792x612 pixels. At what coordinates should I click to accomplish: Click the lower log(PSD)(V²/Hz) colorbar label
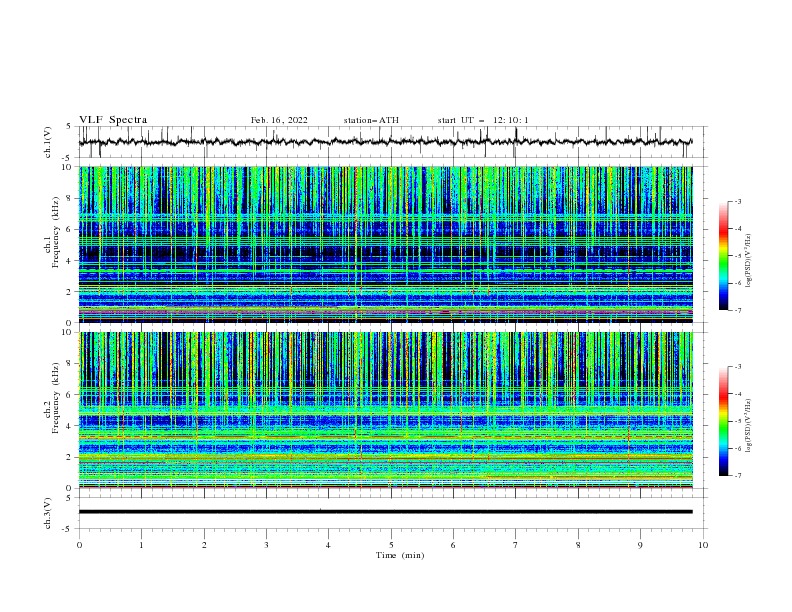[x=749, y=426]
